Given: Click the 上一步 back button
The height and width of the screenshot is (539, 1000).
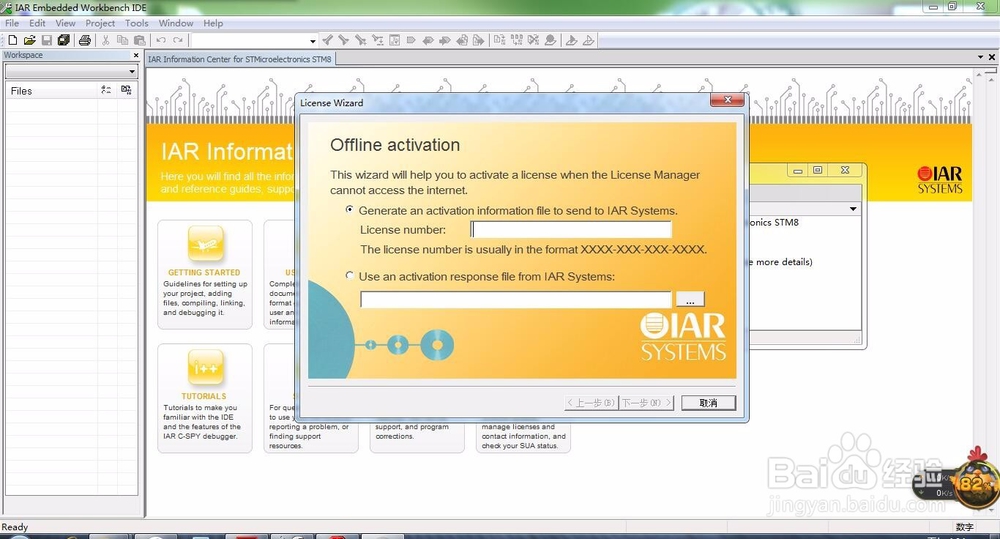Looking at the screenshot, I should coord(591,402).
